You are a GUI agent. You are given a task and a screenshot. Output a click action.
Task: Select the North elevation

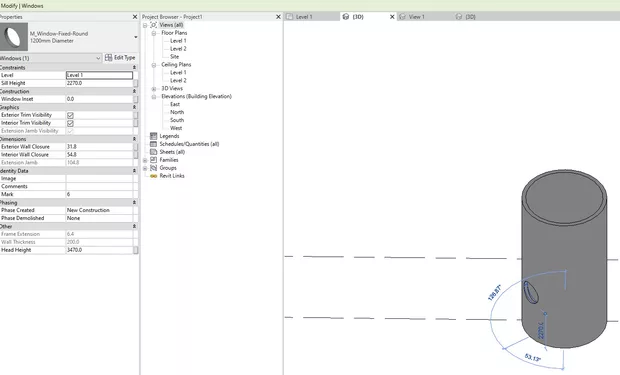tap(177, 112)
